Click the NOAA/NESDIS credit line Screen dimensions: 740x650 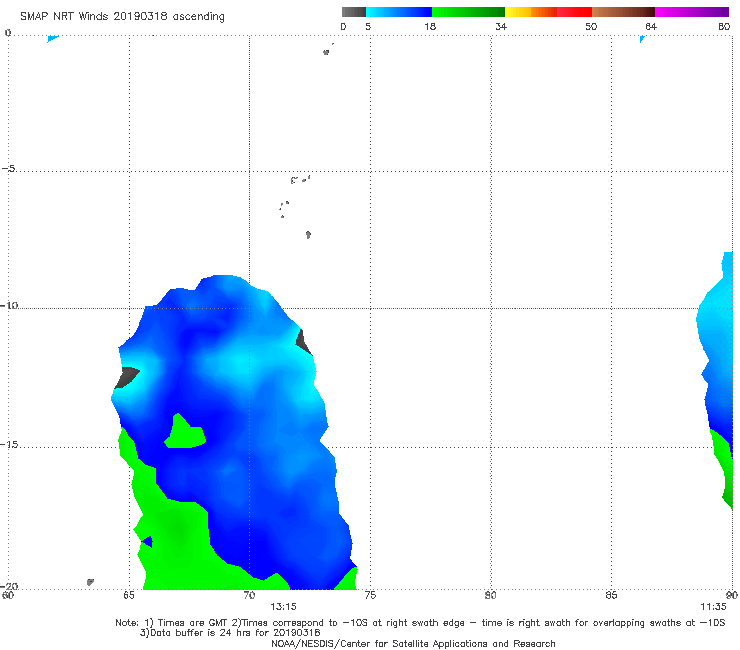tap(413, 644)
